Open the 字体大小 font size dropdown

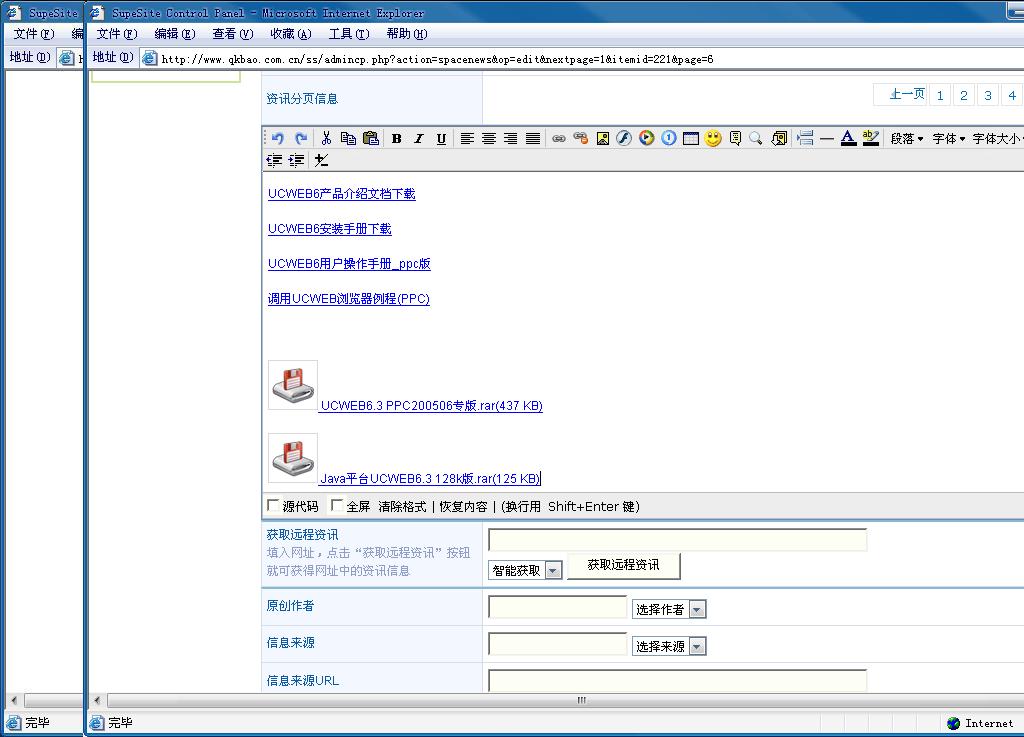point(997,138)
